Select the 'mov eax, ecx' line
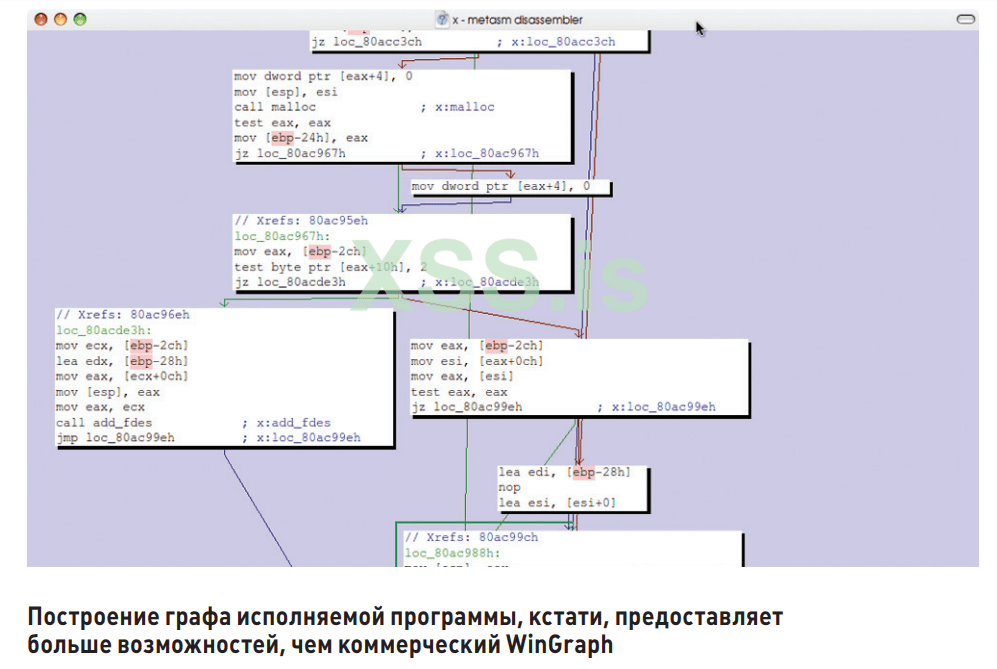Viewport: 997px width, 669px height. (x=100, y=408)
